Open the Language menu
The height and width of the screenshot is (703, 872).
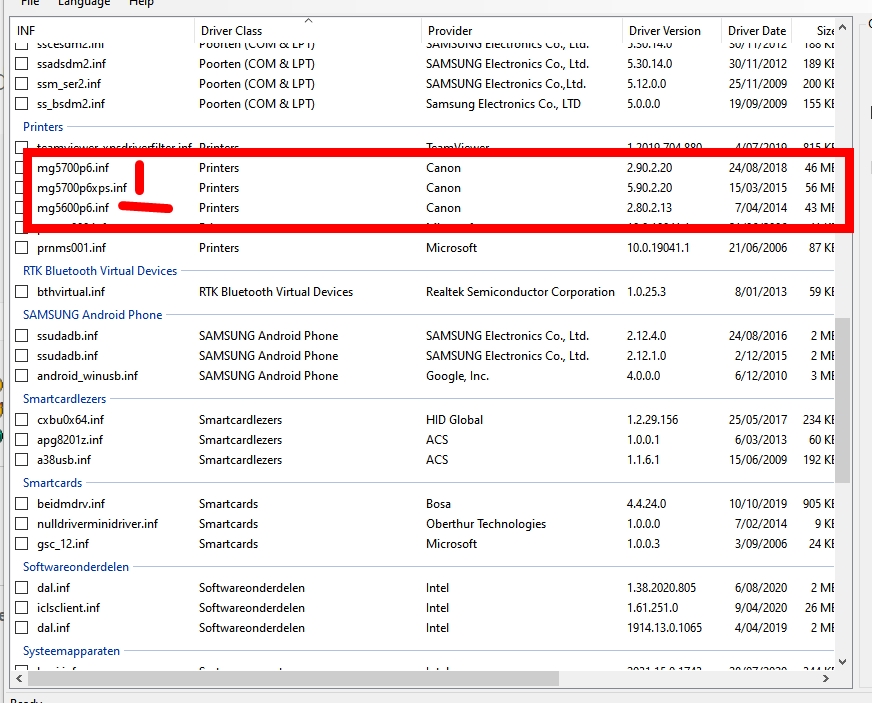[84, 3]
